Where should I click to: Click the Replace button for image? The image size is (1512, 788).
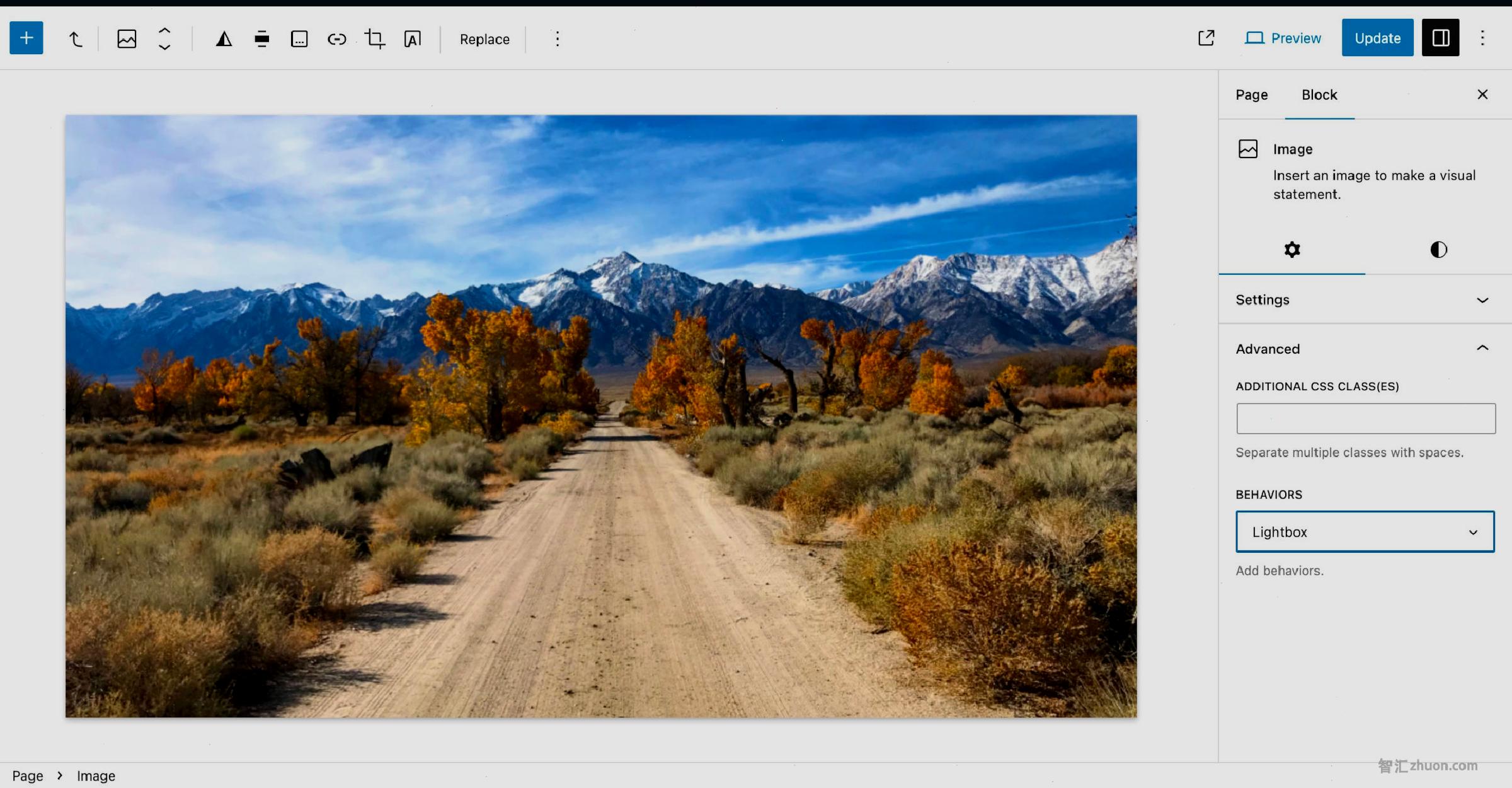coord(484,39)
